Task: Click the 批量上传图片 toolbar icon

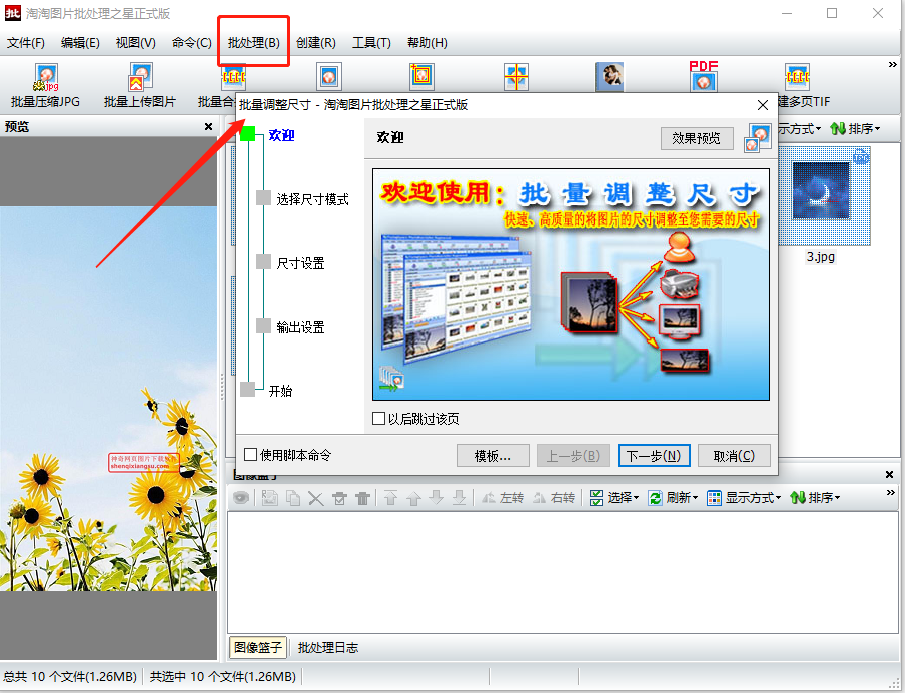Action: [140, 77]
